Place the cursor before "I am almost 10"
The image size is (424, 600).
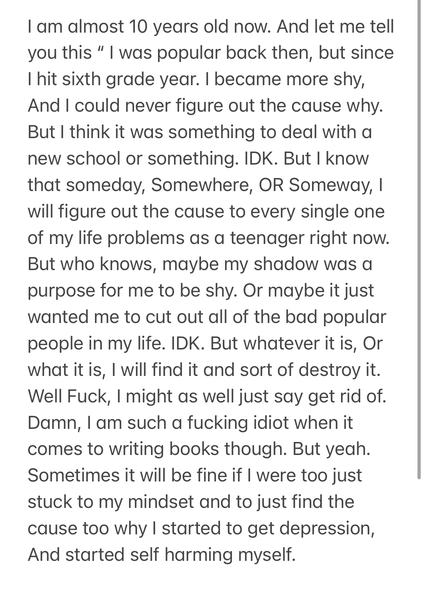click(x=28, y=27)
